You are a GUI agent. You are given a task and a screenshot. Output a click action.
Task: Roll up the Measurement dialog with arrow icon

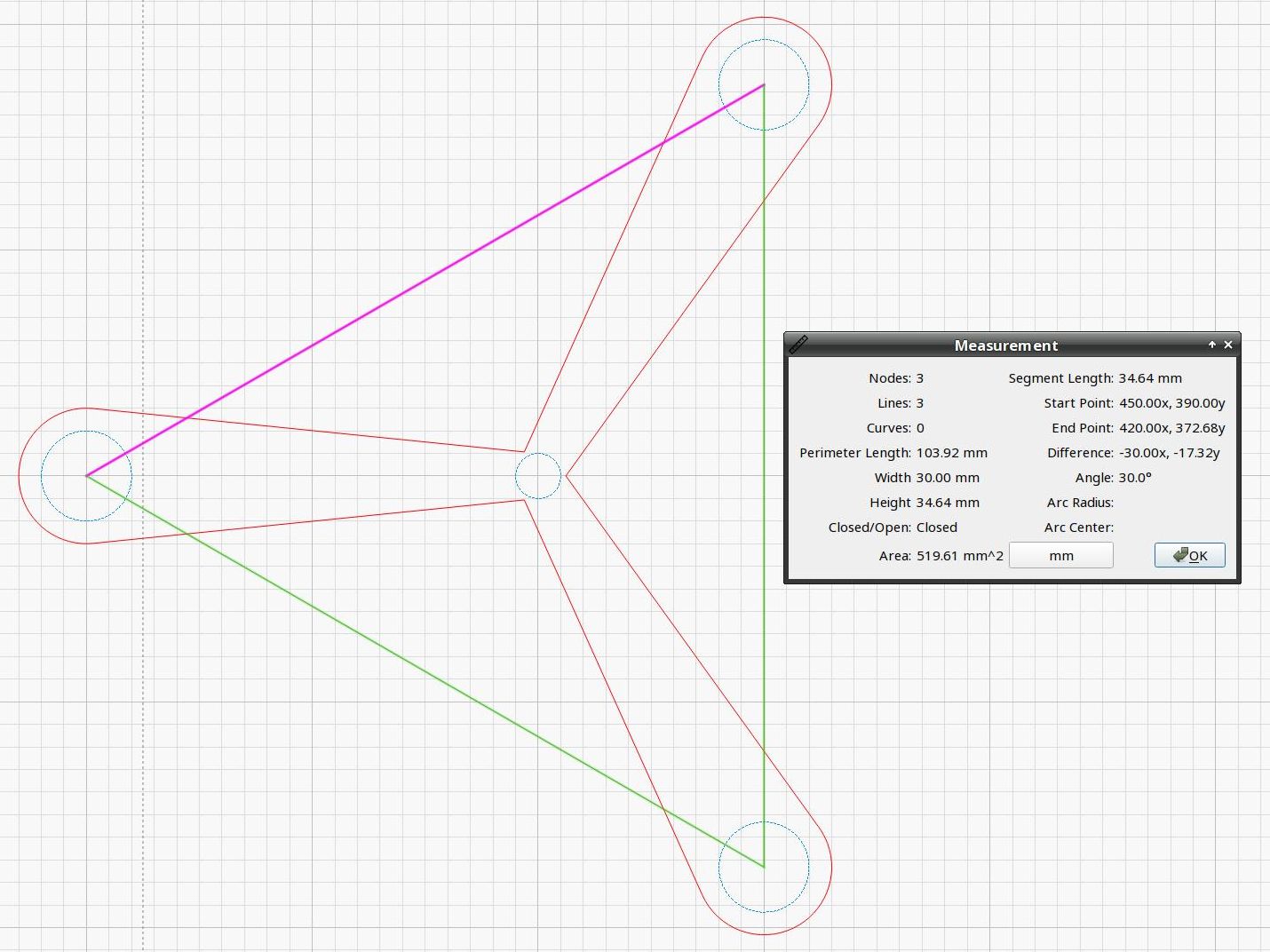[1211, 345]
